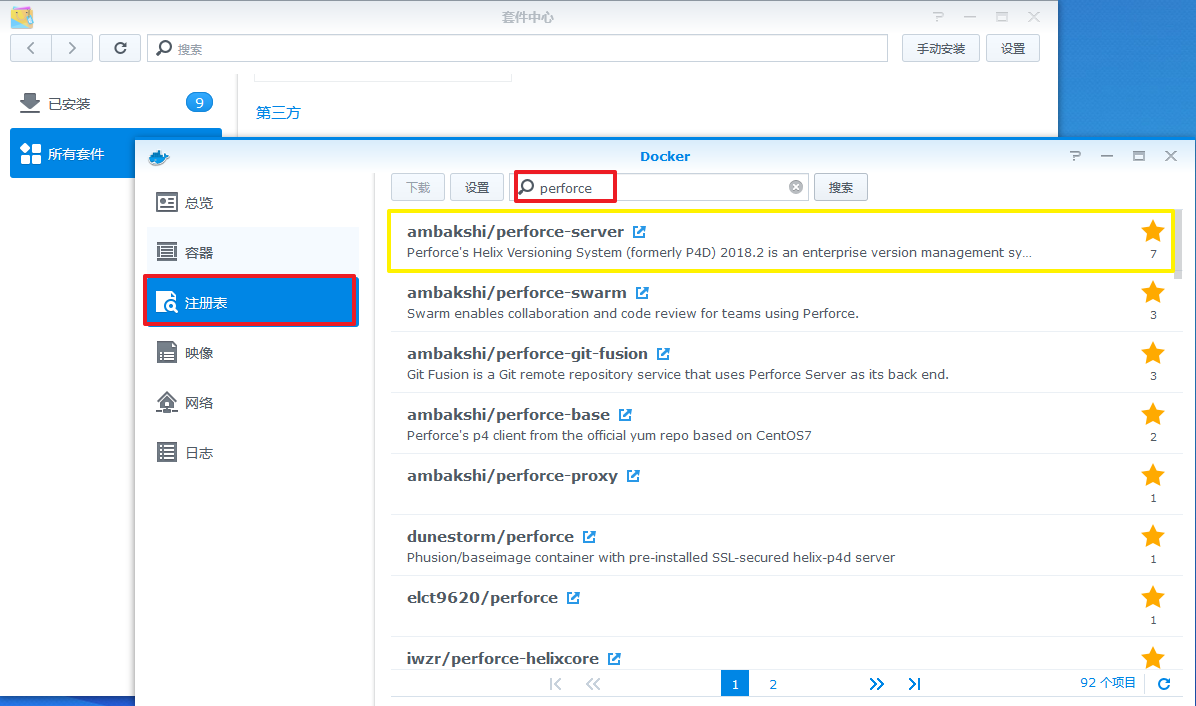This screenshot has width=1196, height=706.
Task: Click star icon of dunestorm/perforce
Action: click(x=1153, y=536)
